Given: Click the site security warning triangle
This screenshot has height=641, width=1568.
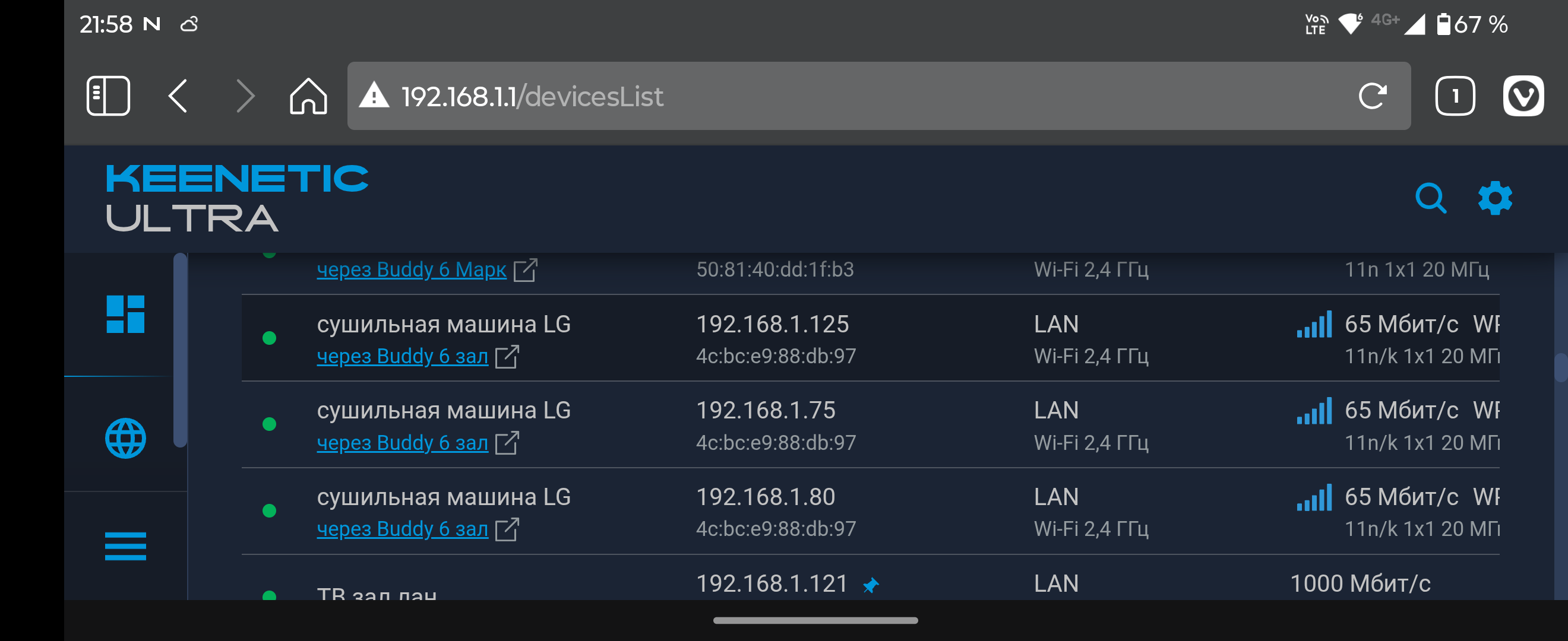Looking at the screenshot, I should [374, 96].
